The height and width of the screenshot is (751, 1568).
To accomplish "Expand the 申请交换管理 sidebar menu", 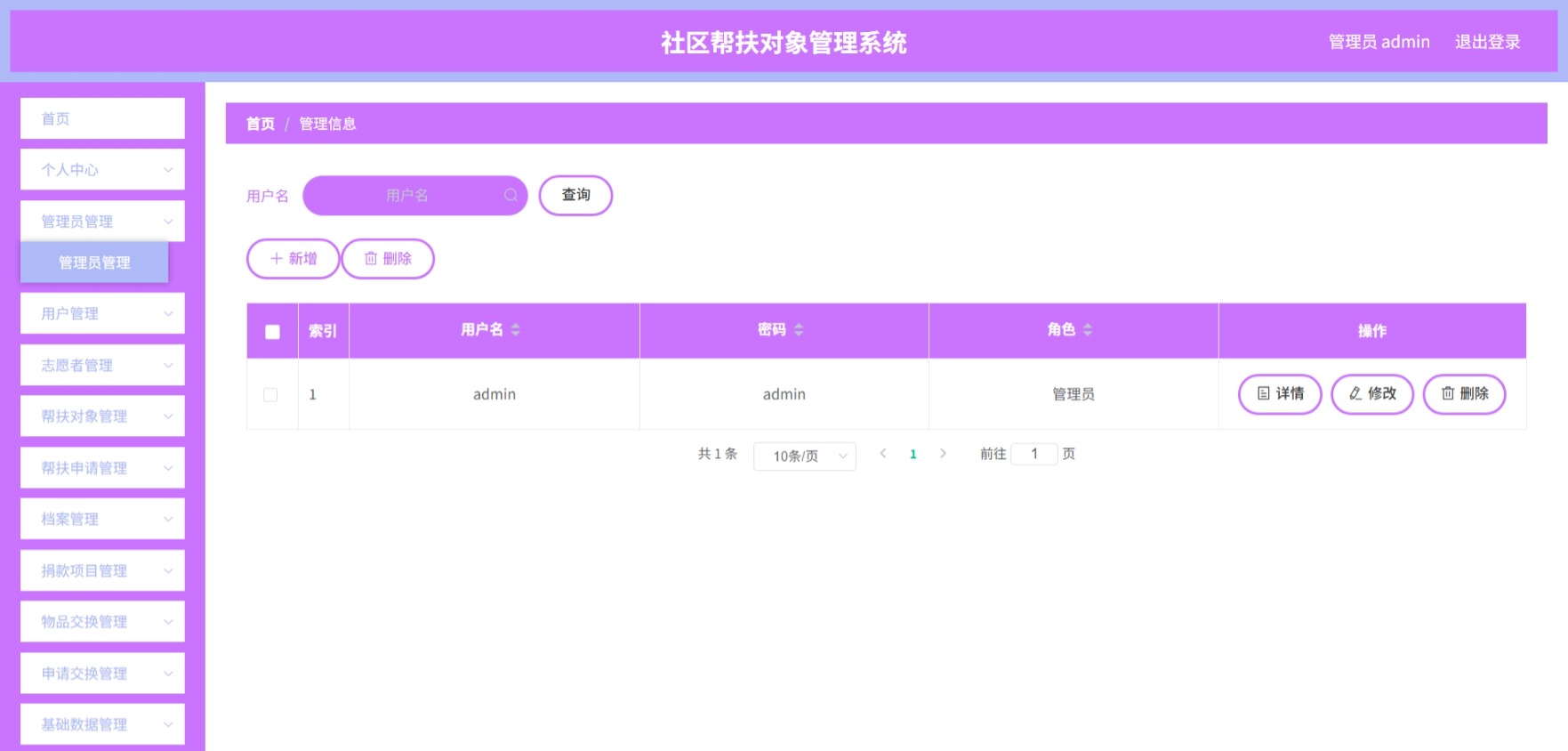I will [102, 674].
